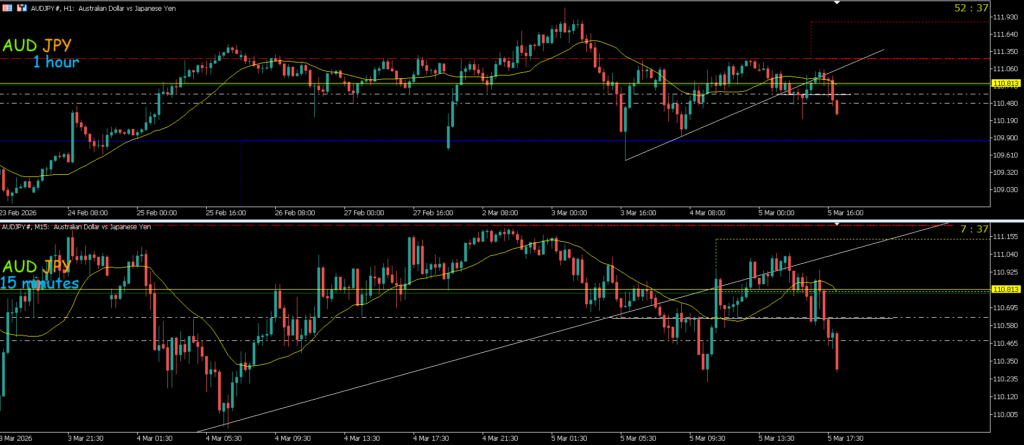This screenshot has height=445, width=1024.
Task: Click the M15 chart window icon
Action: click(x=5, y=228)
